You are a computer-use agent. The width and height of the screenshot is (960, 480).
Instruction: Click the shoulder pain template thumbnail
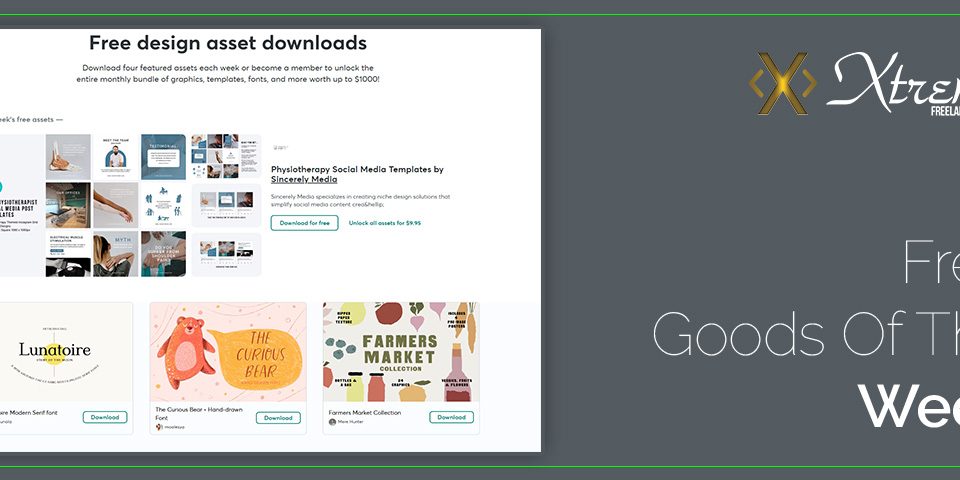tap(163, 253)
